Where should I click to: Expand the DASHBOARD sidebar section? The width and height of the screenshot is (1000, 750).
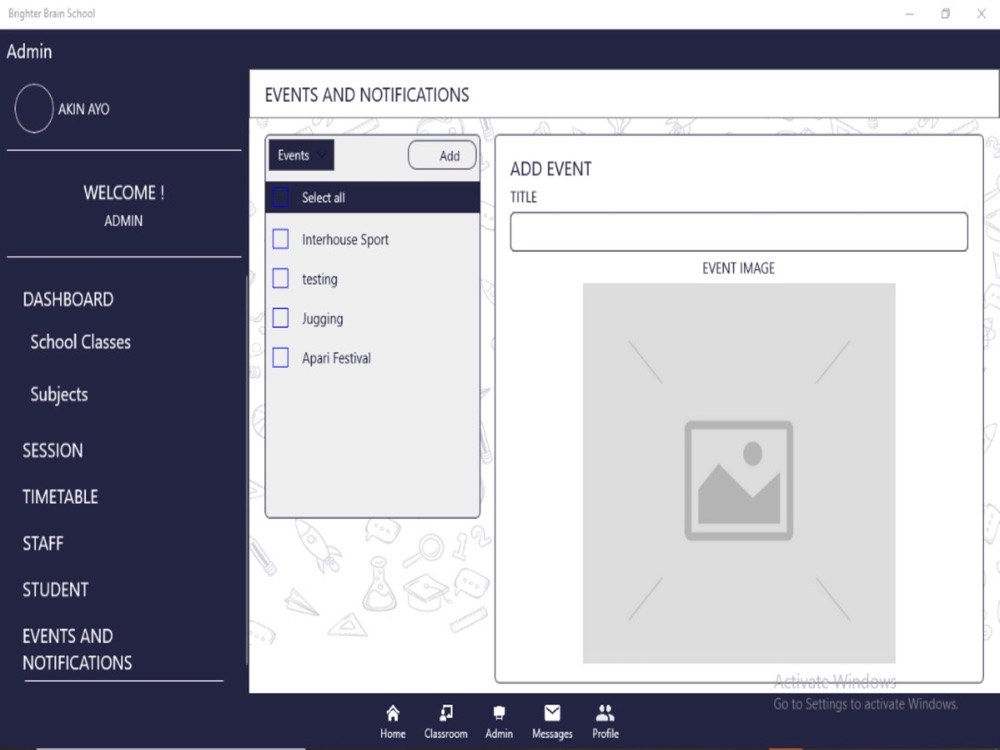click(68, 299)
